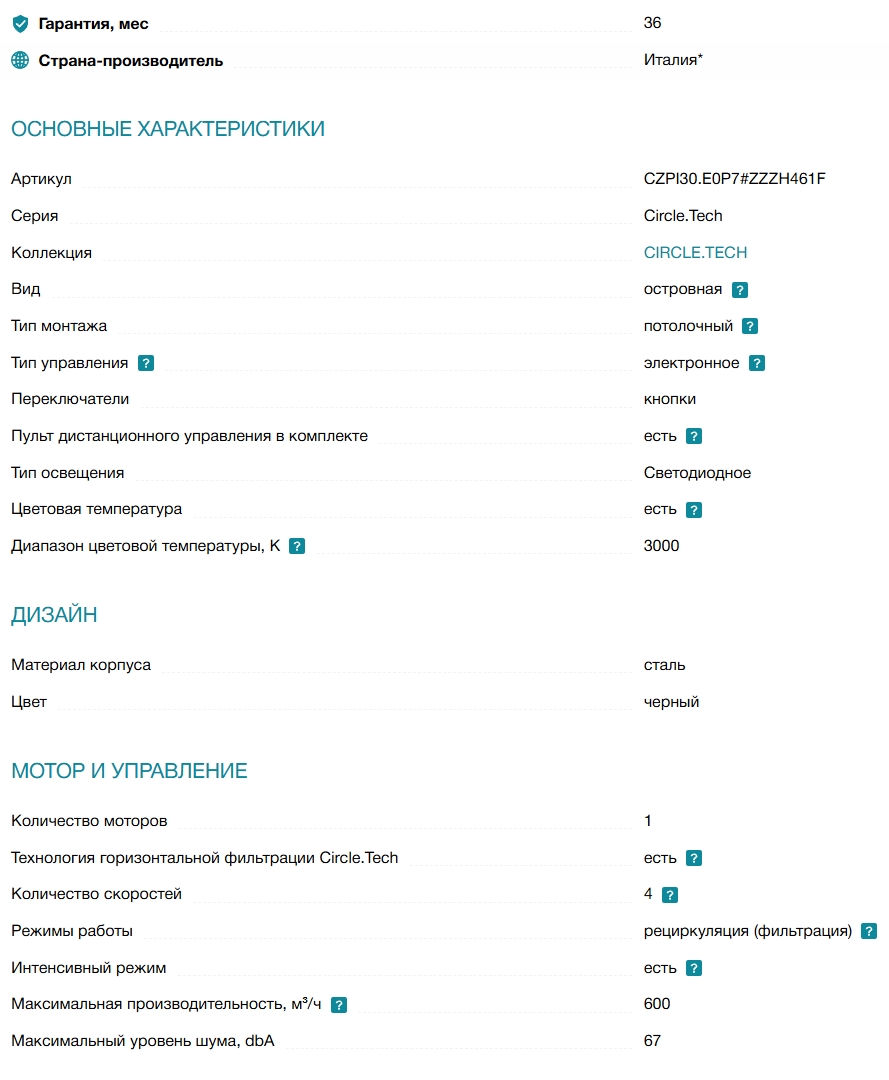
Task: Click help icon beside Диапазон цветовой температуры
Action: coord(297,546)
